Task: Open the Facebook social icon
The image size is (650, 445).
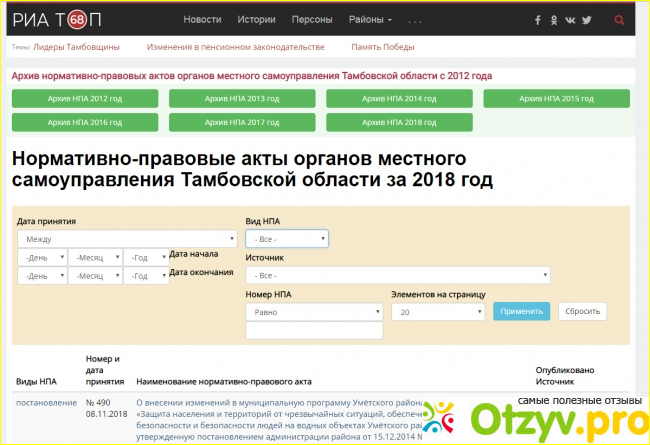Action: [x=538, y=20]
